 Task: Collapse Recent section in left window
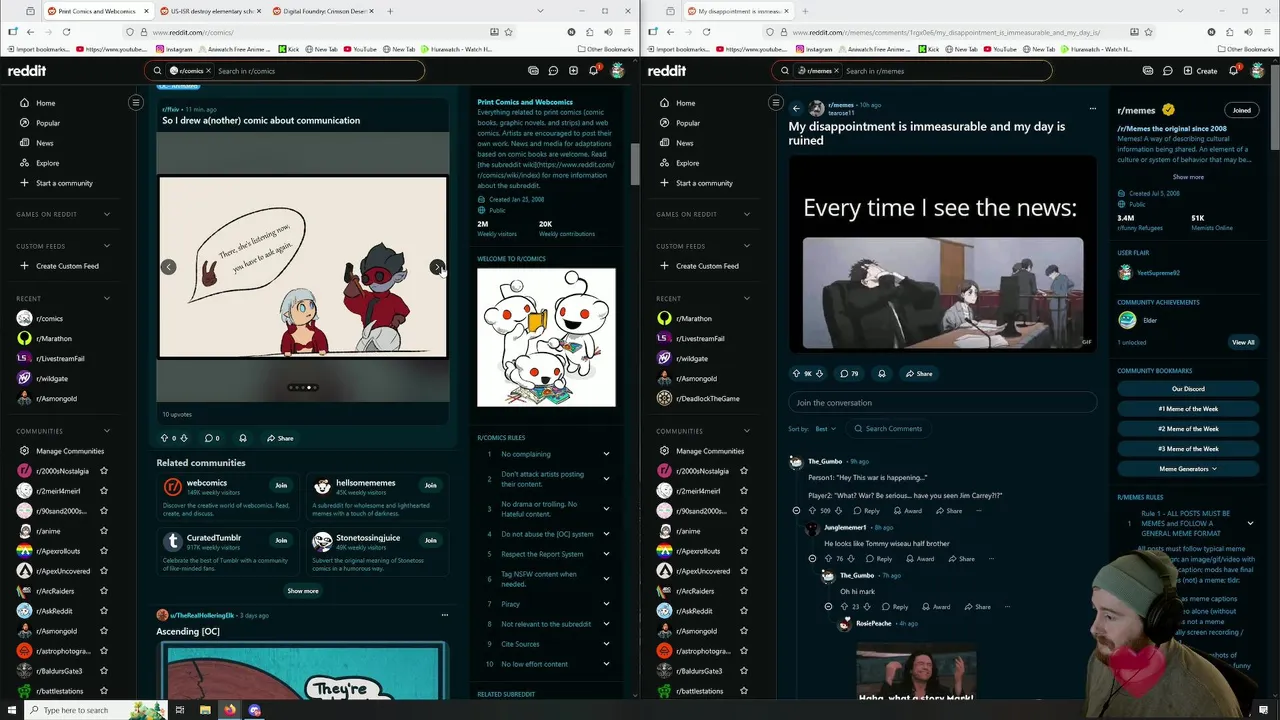pyautogui.click(x=107, y=298)
